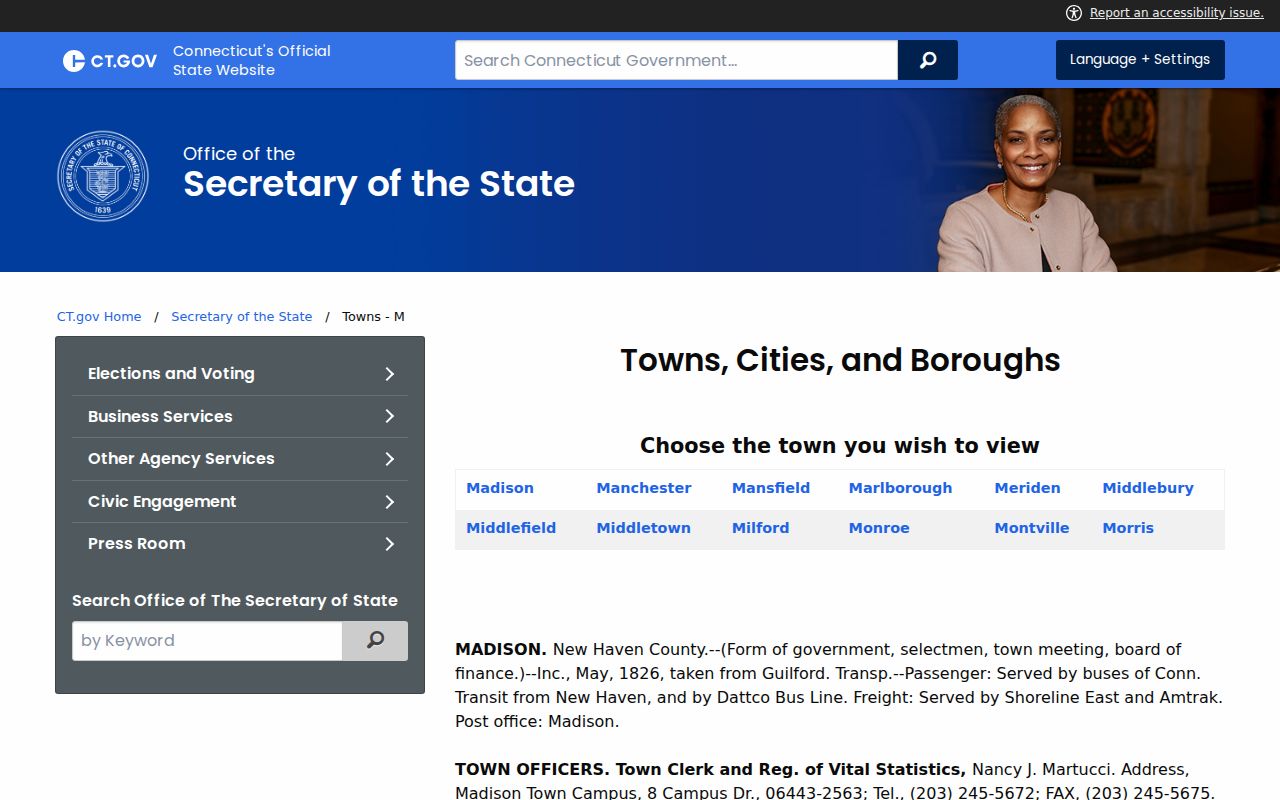Select the Manchester town link
This screenshot has height=800, width=1280.
pyautogui.click(x=644, y=488)
